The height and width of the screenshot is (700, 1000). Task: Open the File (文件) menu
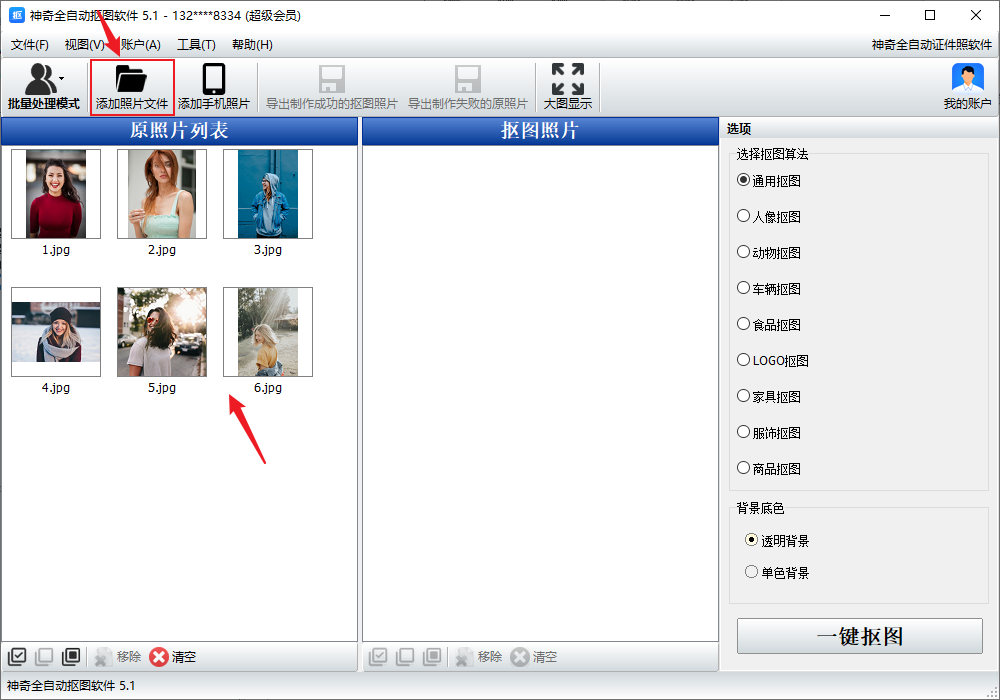30,45
